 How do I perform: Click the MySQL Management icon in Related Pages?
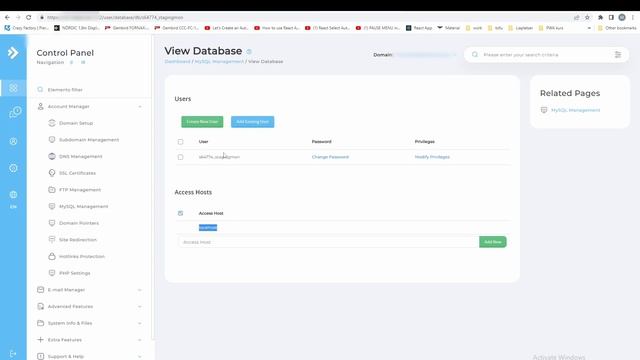[x=544, y=110]
